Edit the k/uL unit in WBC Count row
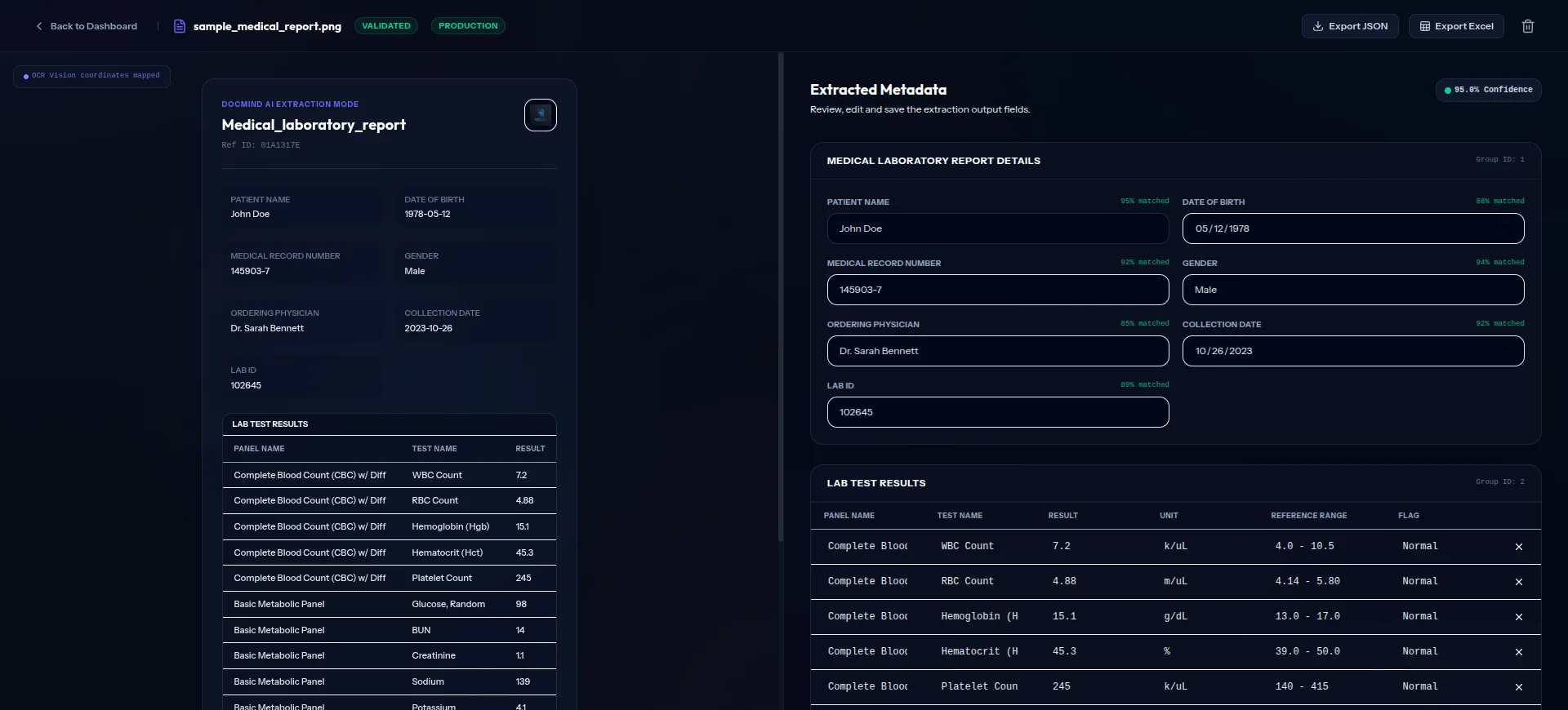 pos(1200,546)
